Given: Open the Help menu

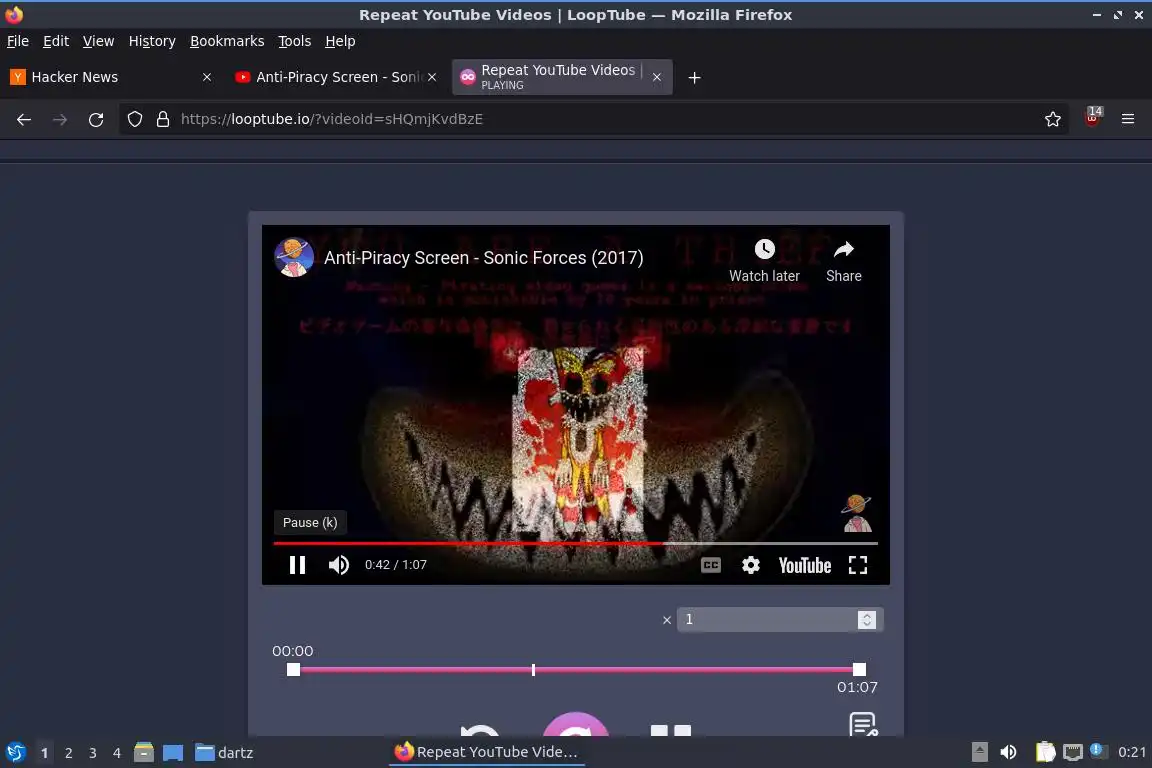Looking at the screenshot, I should [x=340, y=41].
